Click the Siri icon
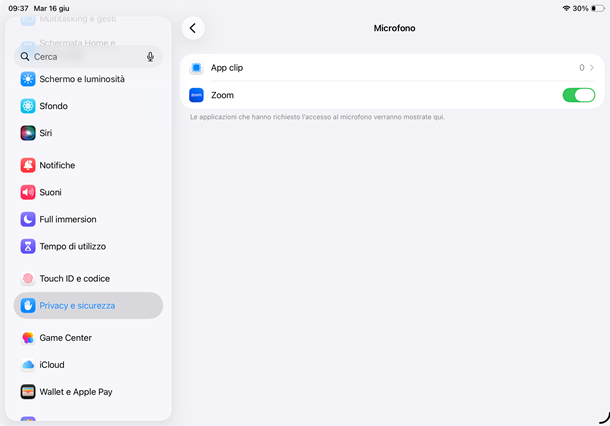Image resolution: width=610 pixels, height=426 pixels. (x=28, y=133)
